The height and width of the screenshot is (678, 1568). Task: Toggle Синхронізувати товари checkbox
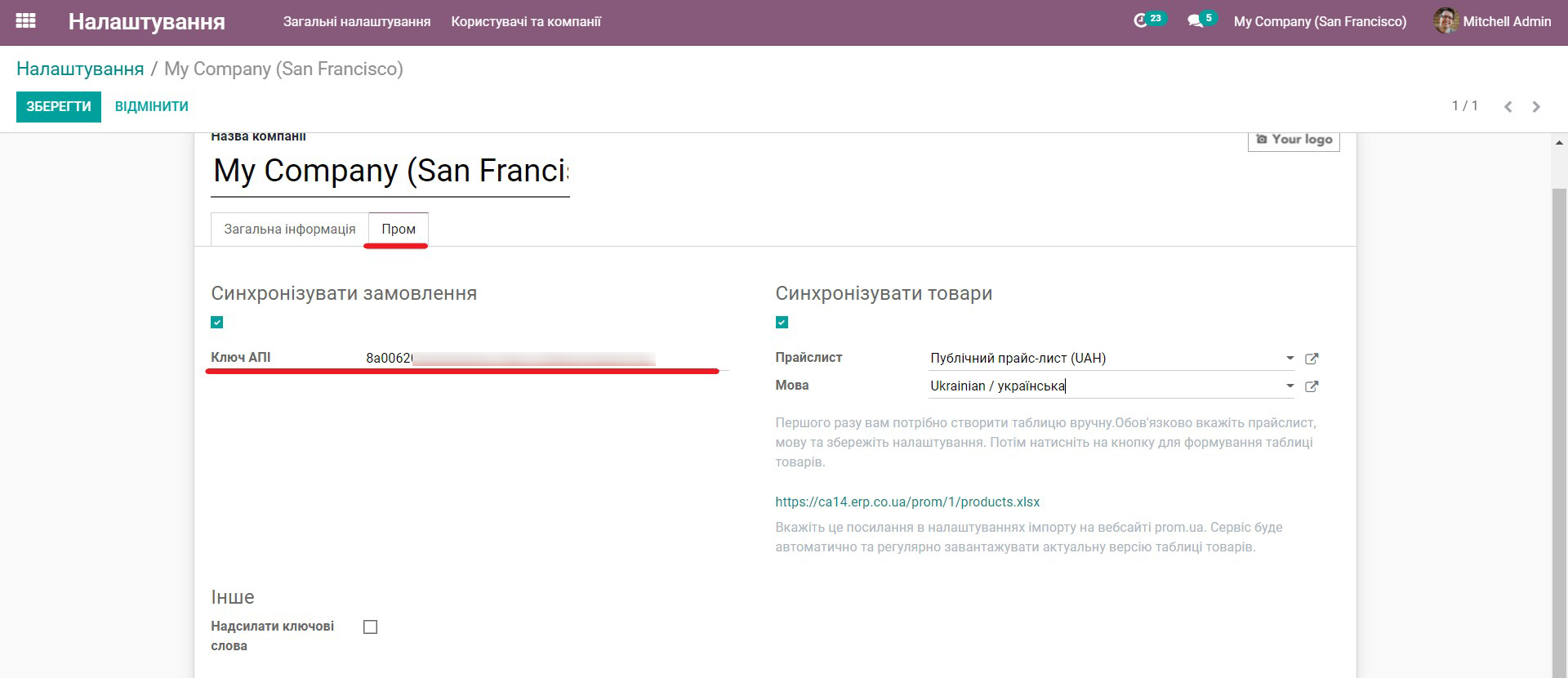[x=782, y=323]
